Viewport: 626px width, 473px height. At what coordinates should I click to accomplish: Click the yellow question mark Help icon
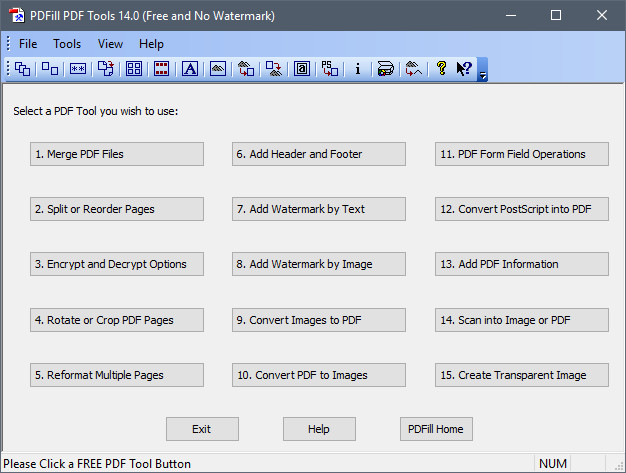click(x=442, y=69)
